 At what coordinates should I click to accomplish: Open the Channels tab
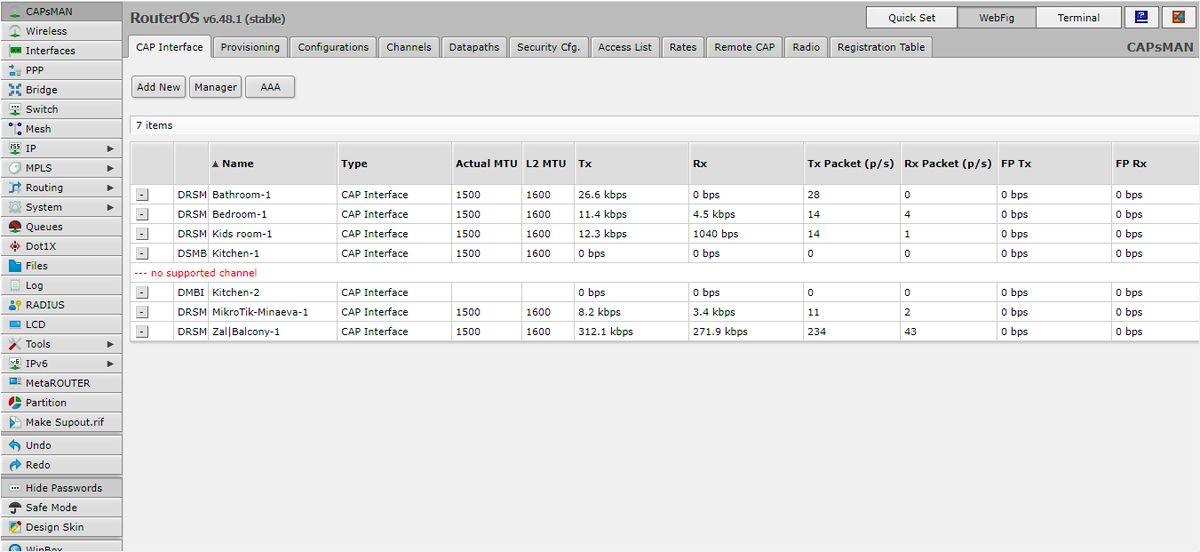tap(408, 47)
